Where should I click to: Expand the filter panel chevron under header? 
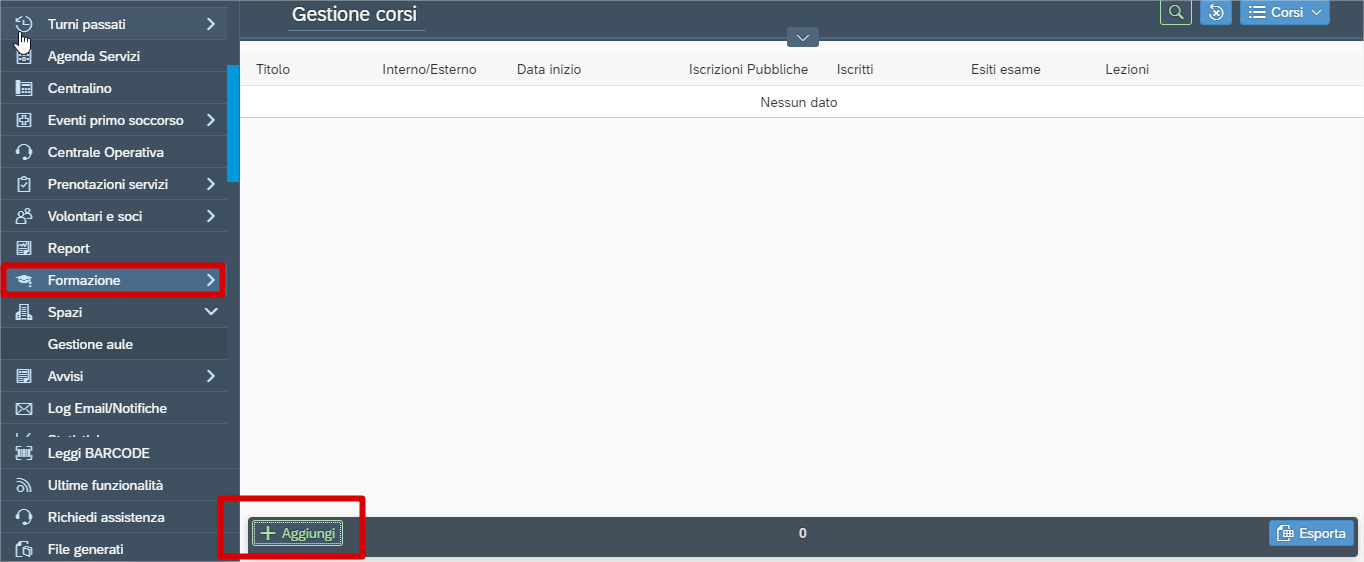click(x=802, y=38)
